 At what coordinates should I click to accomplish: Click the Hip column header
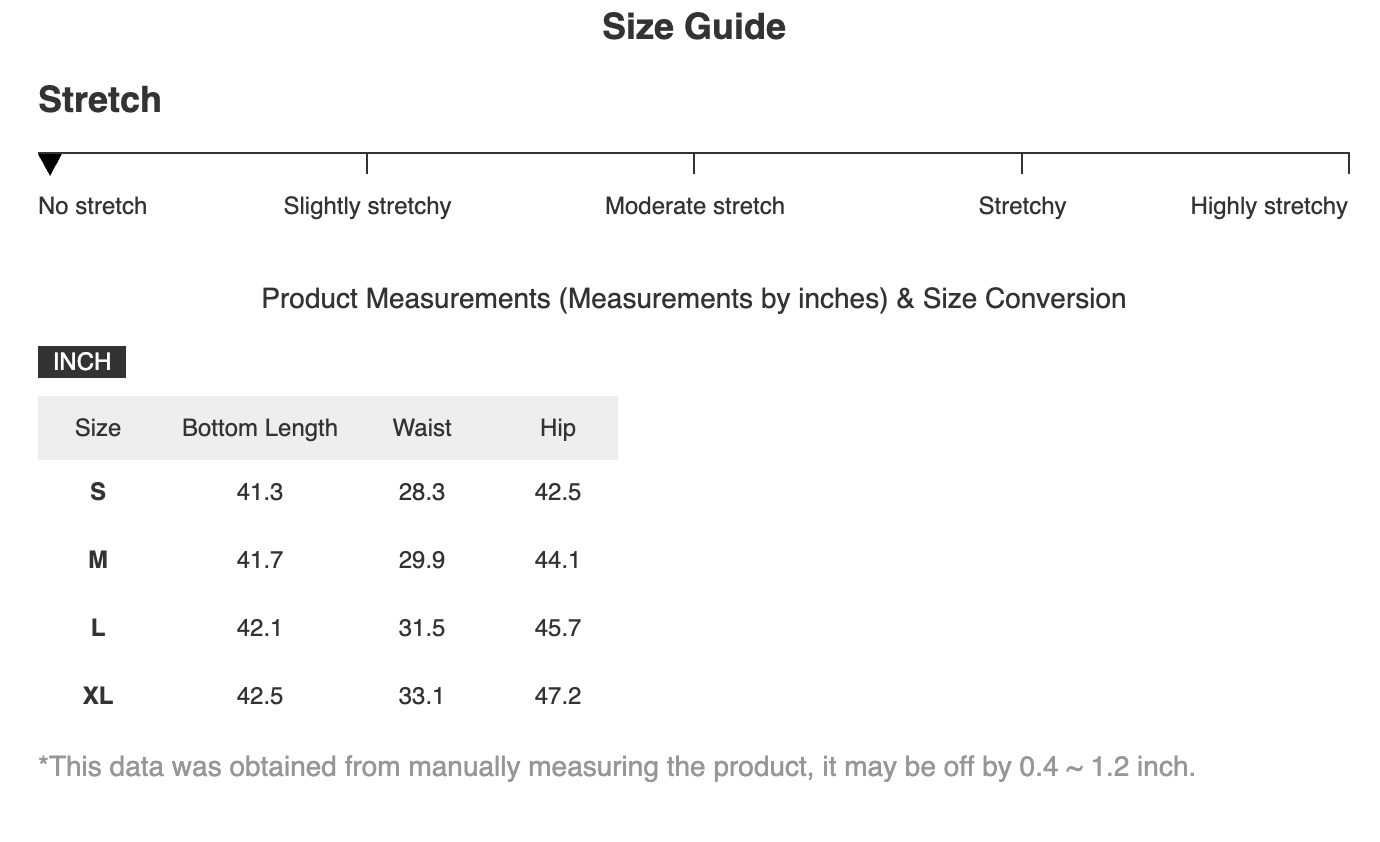pyautogui.click(x=558, y=428)
